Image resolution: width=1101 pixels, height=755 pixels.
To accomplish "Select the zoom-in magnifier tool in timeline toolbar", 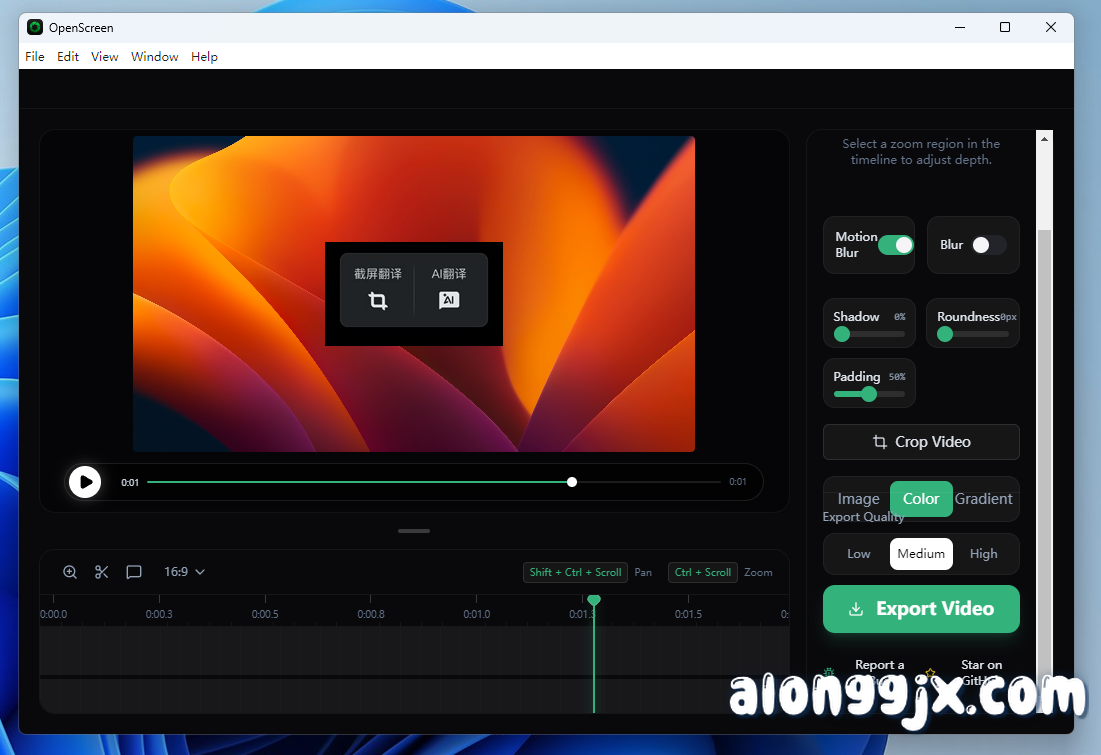I will 69,571.
